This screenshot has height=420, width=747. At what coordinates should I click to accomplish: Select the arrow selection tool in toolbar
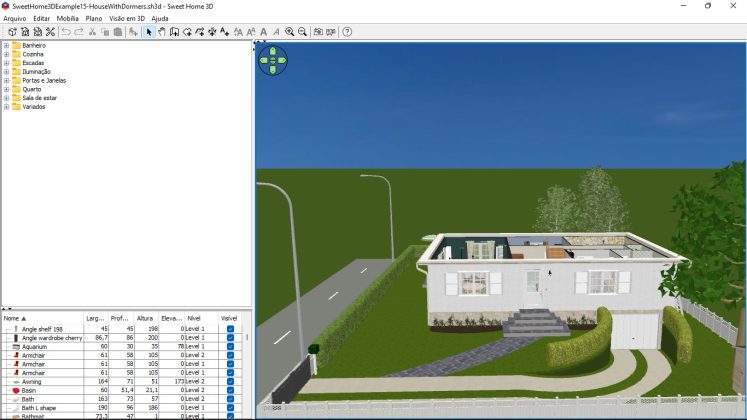pos(148,32)
